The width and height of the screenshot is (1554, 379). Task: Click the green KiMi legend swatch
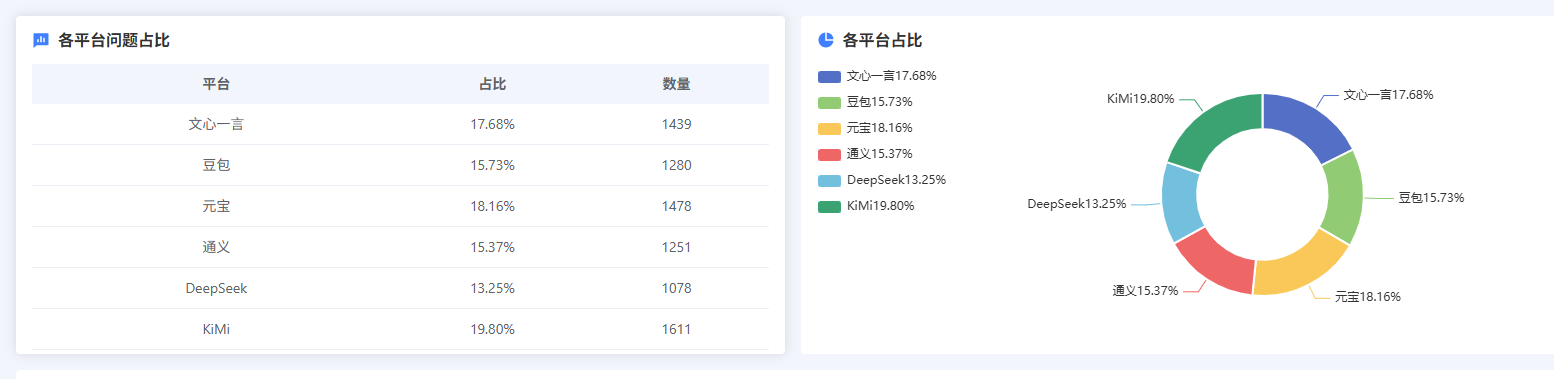click(829, 206)
